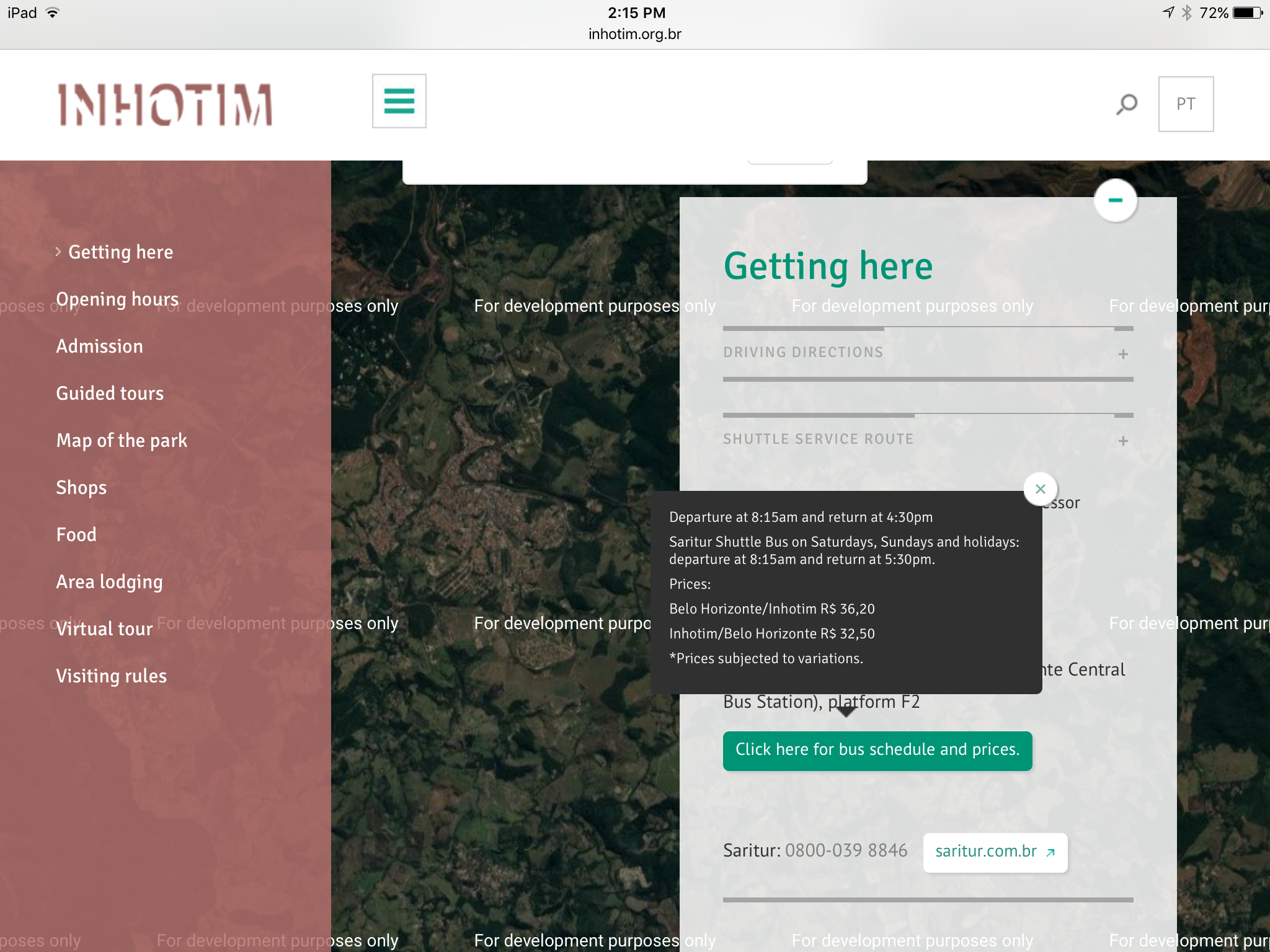This screenshot has width=1270, height=952.
Task: Open Area lodging in sidebar
Action: [x=109, y=582]
